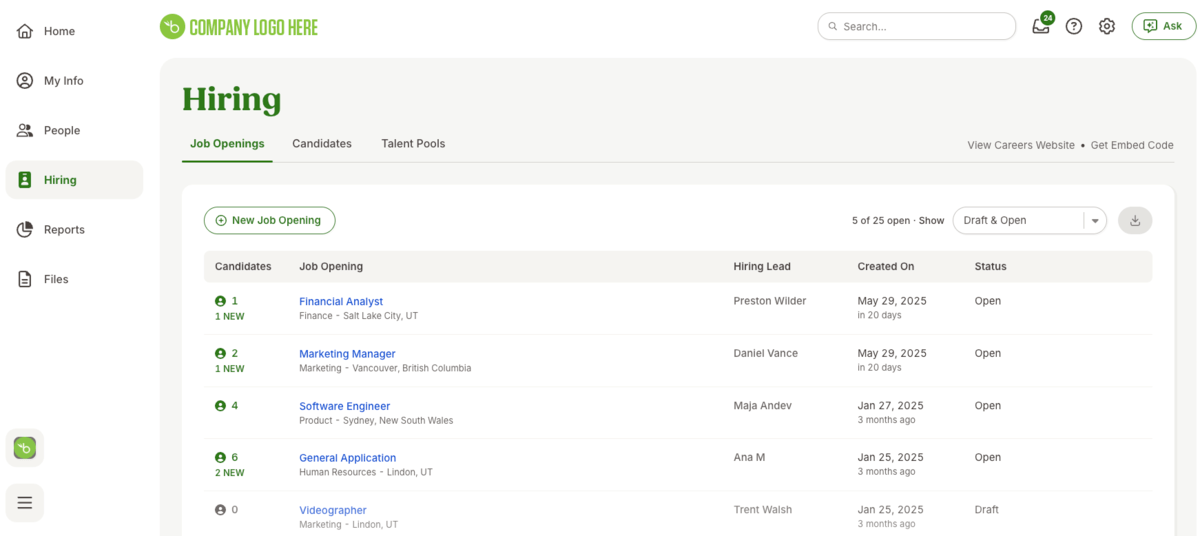This screenshot has height=536, width=1200.
Task: Open the settings gear icon
Action: (1107, 27)
